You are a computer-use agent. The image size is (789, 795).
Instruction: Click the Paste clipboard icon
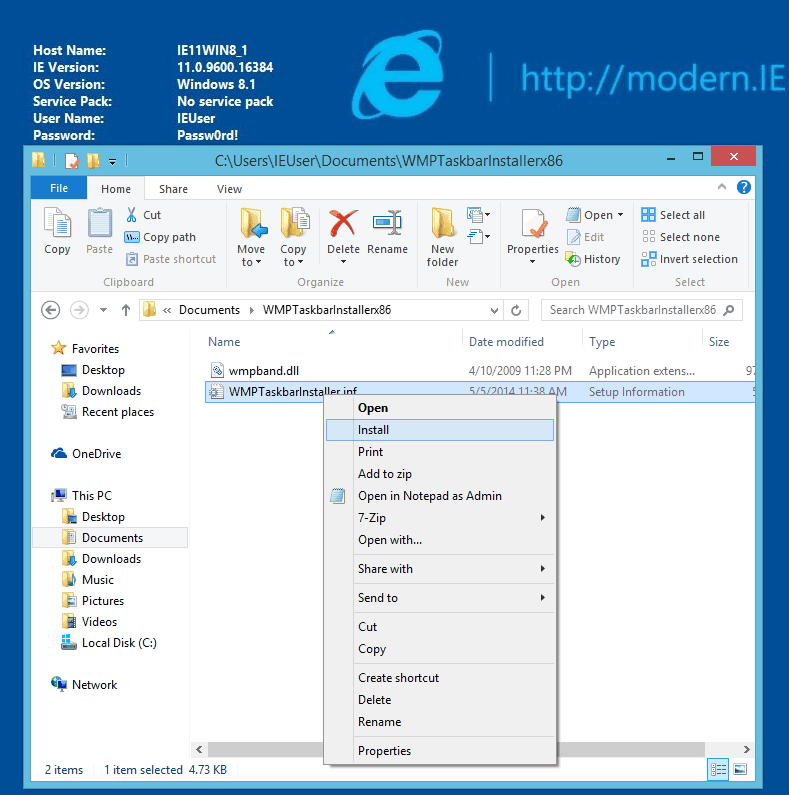point(99,231)
